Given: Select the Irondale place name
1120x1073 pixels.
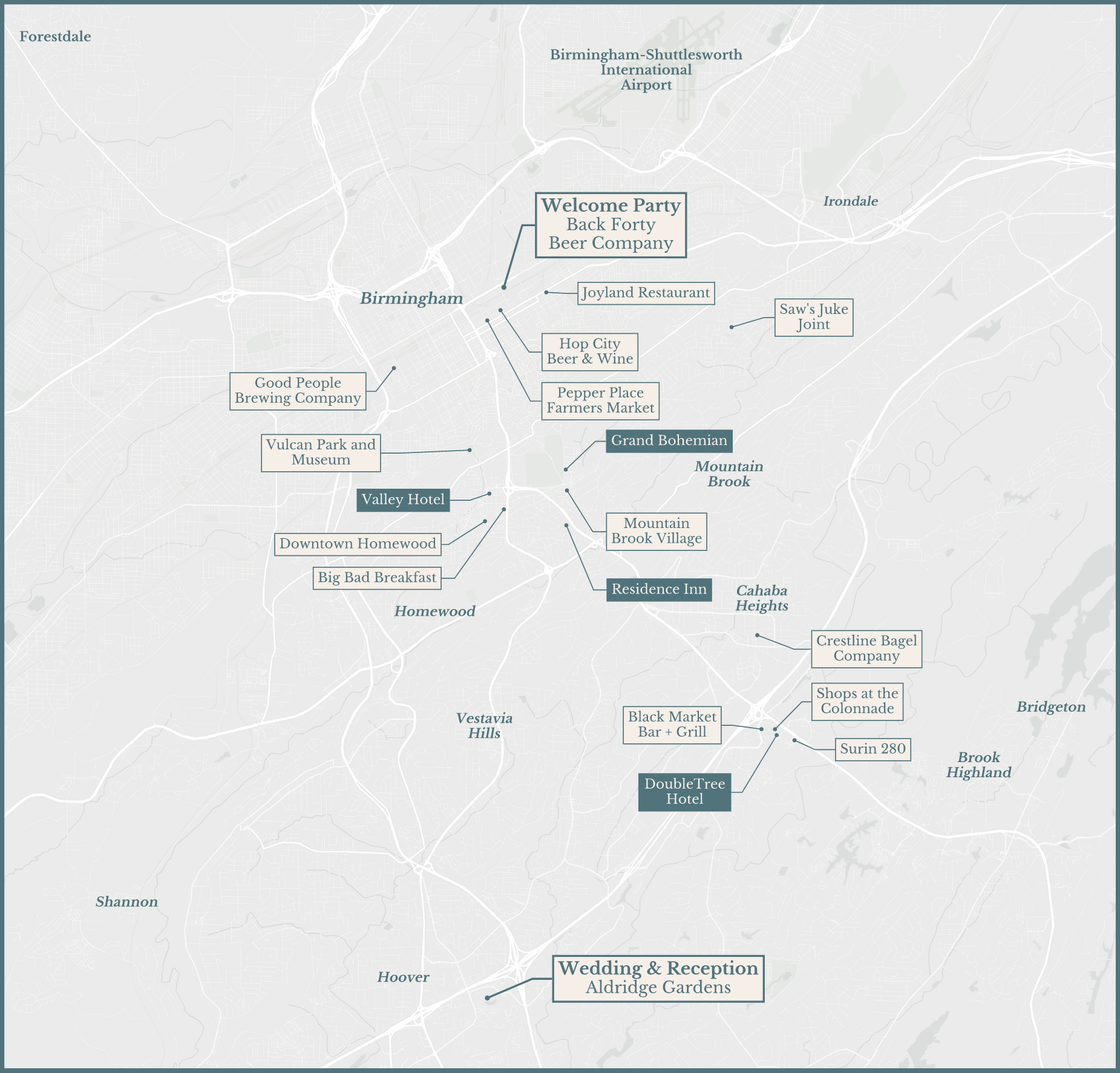Looking at the screenshot, I should click(x=851, y=201).
